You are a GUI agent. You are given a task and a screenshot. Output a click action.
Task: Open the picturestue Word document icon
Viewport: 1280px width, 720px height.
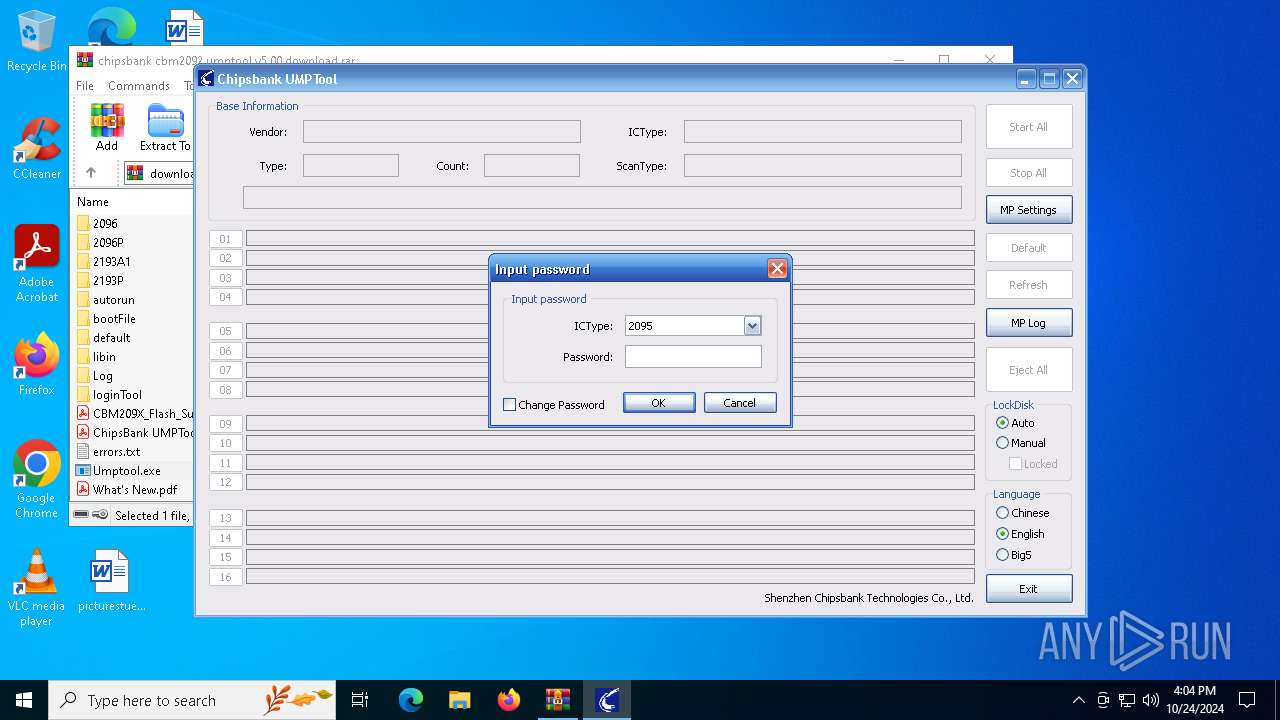(111, 580)
